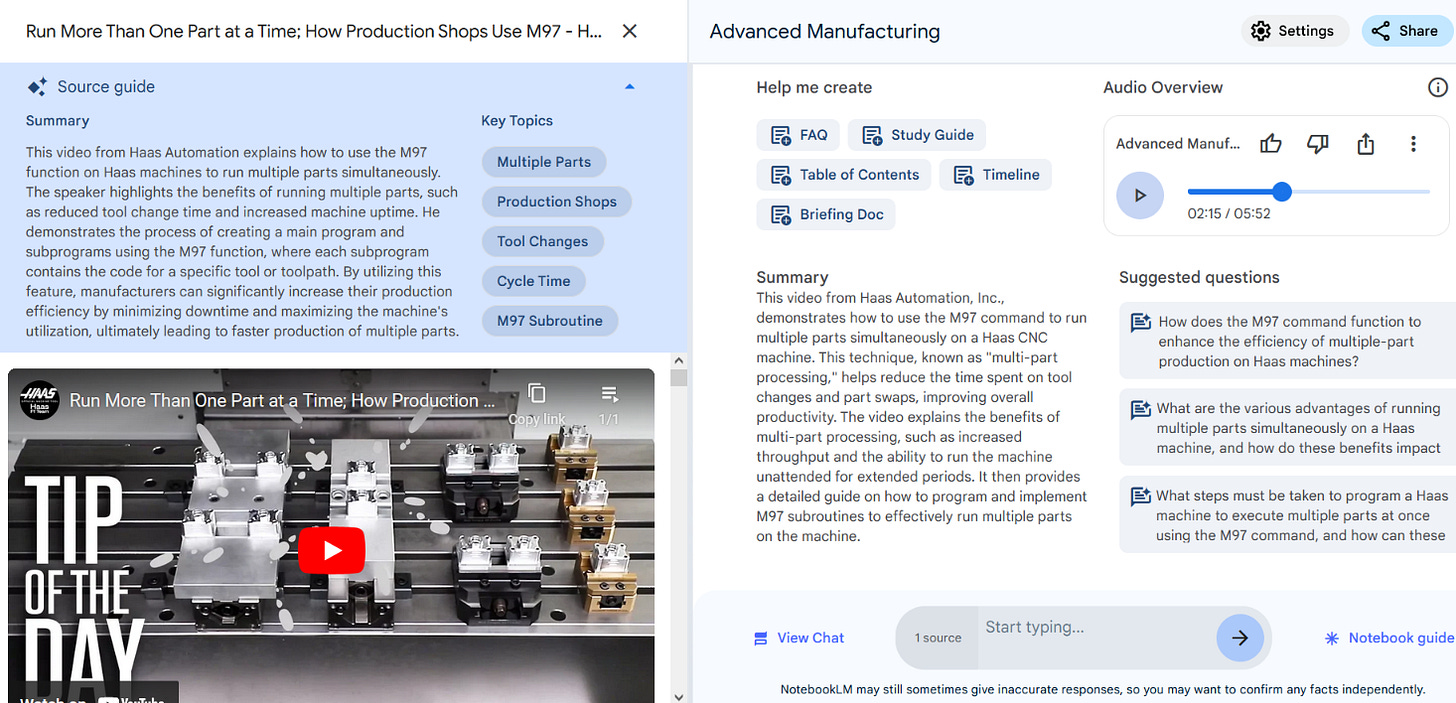Screen dimensions: 1456x703
Task: Select the Tool Changes key topic
Action: tap(542, 242)
